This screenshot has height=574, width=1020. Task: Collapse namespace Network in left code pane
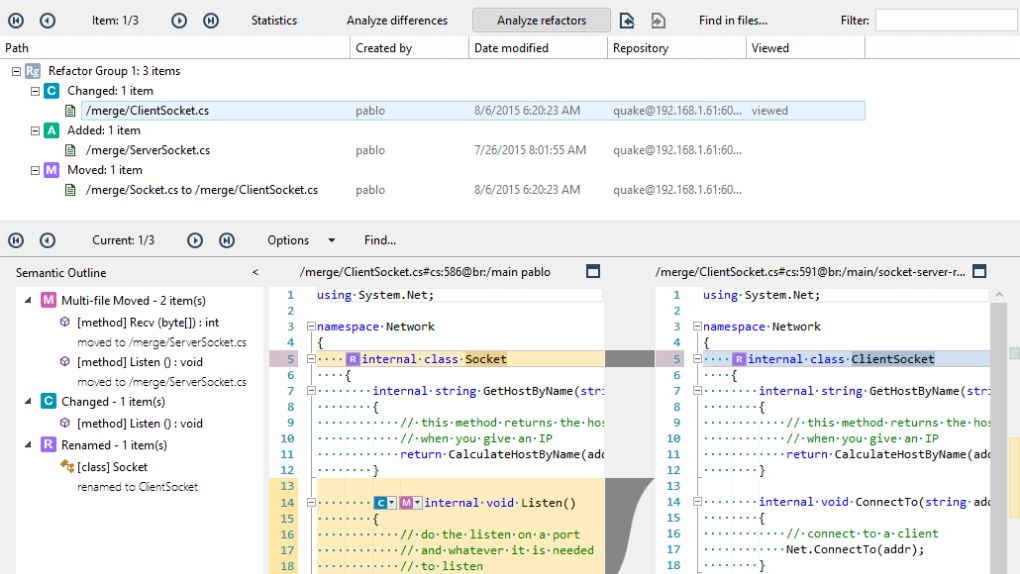tap(311, 327)
